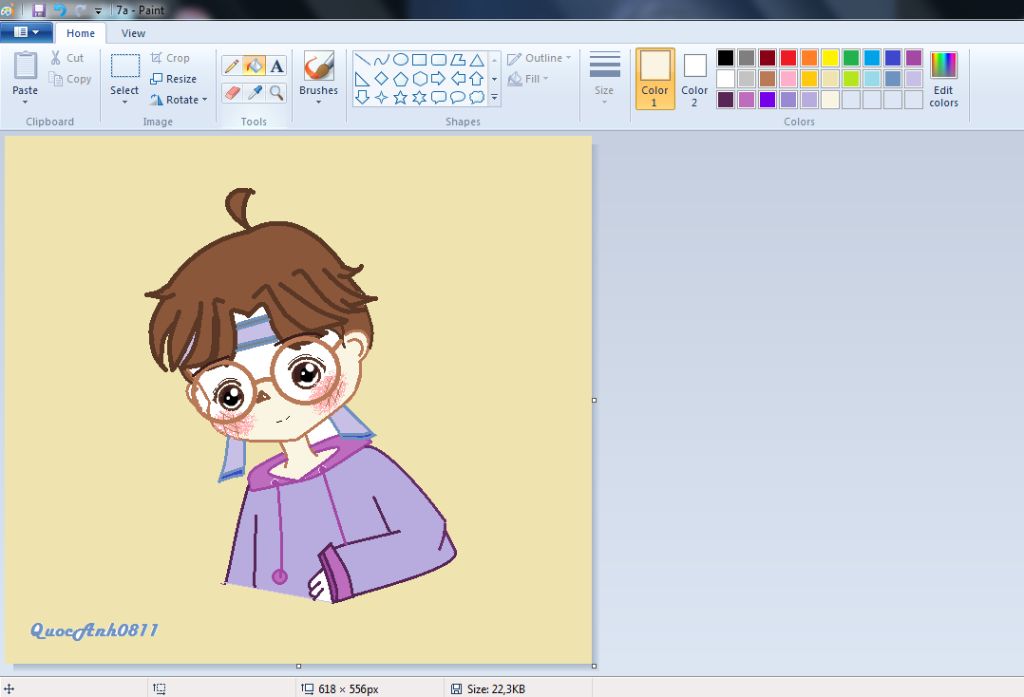Choose the Triangle shape
The height and width of the screenshot is (697, 1024).
click(477, 60)
